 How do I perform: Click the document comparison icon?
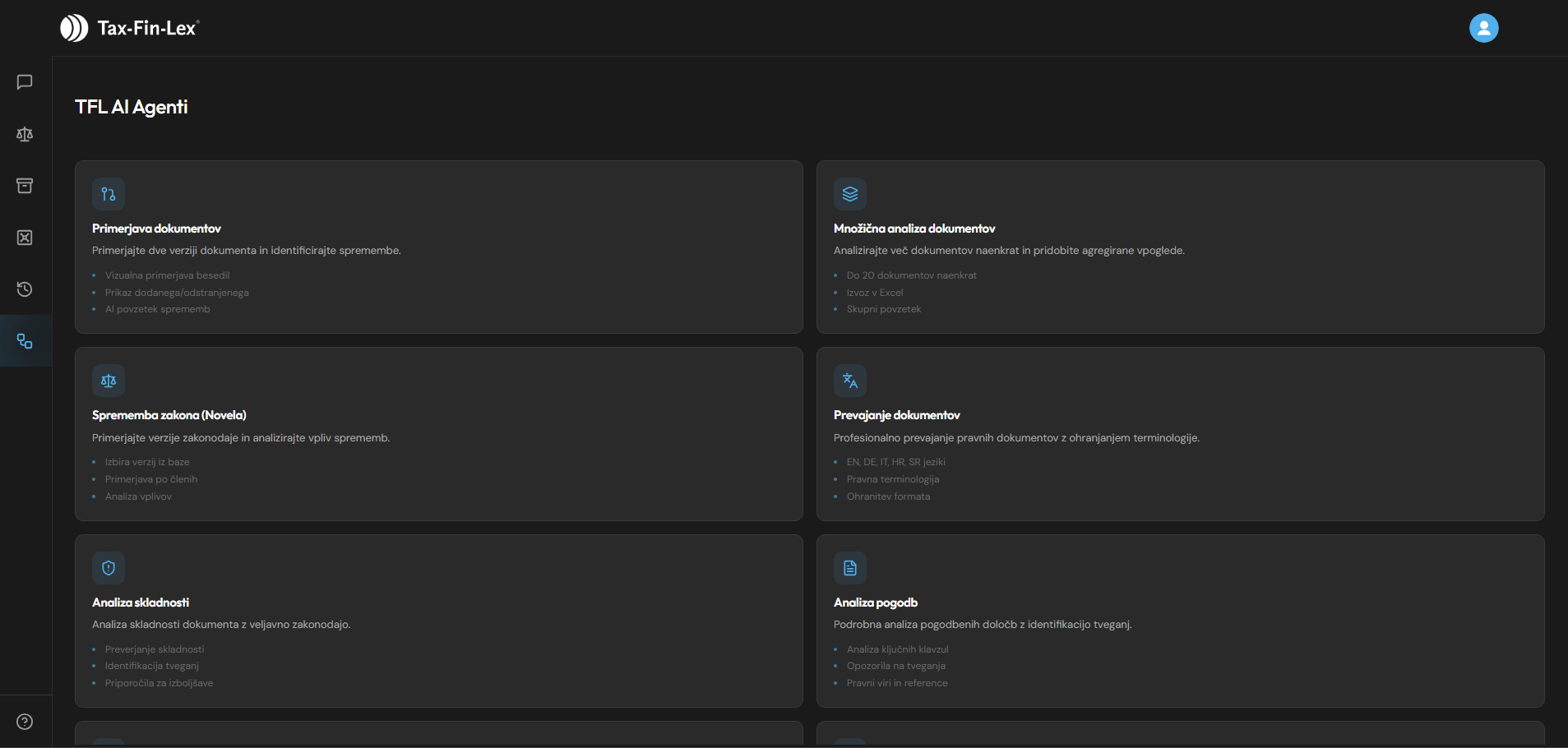click(109, 194)
